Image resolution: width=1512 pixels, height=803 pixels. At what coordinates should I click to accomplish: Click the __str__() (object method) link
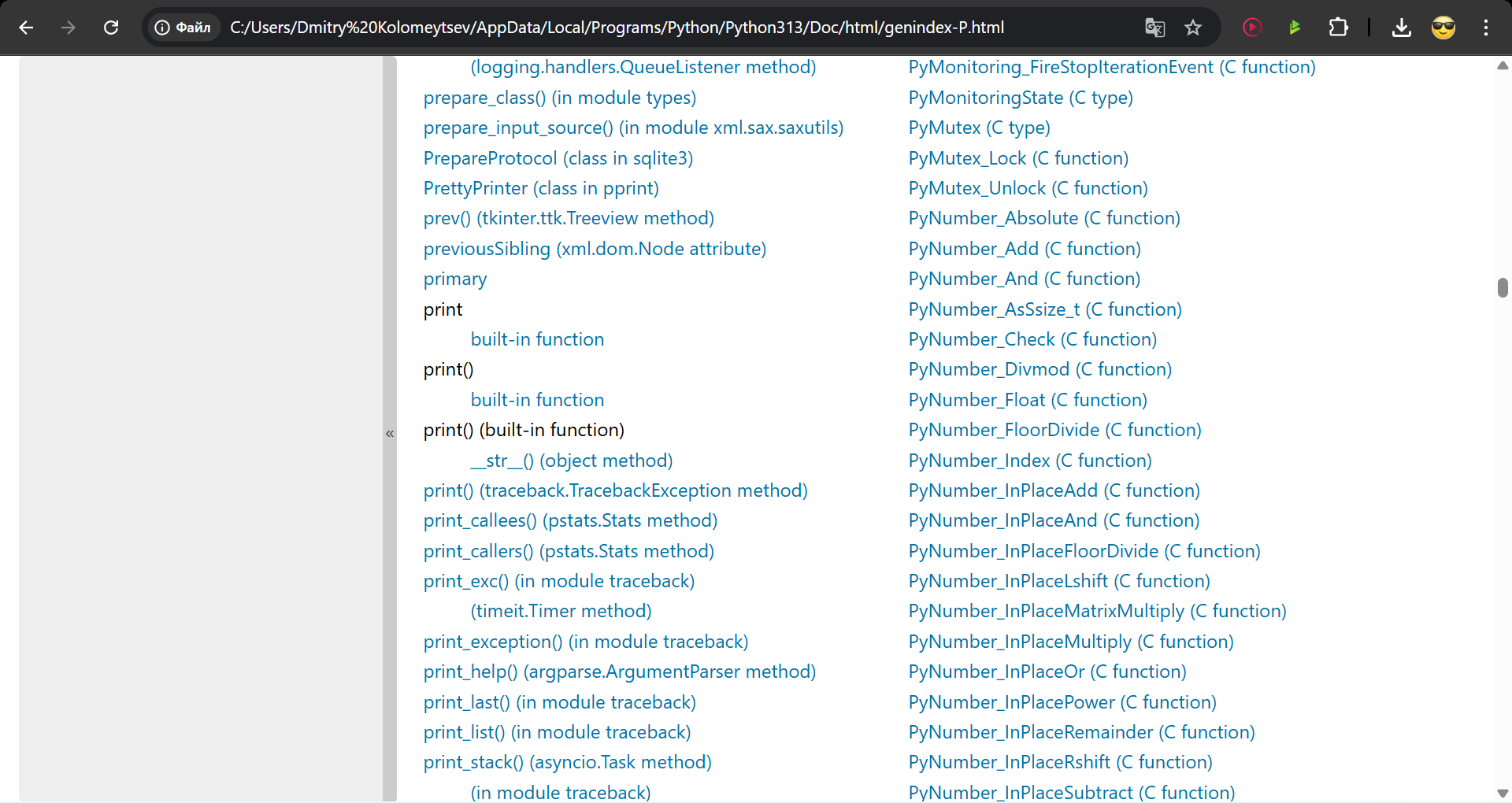[571, 461]
